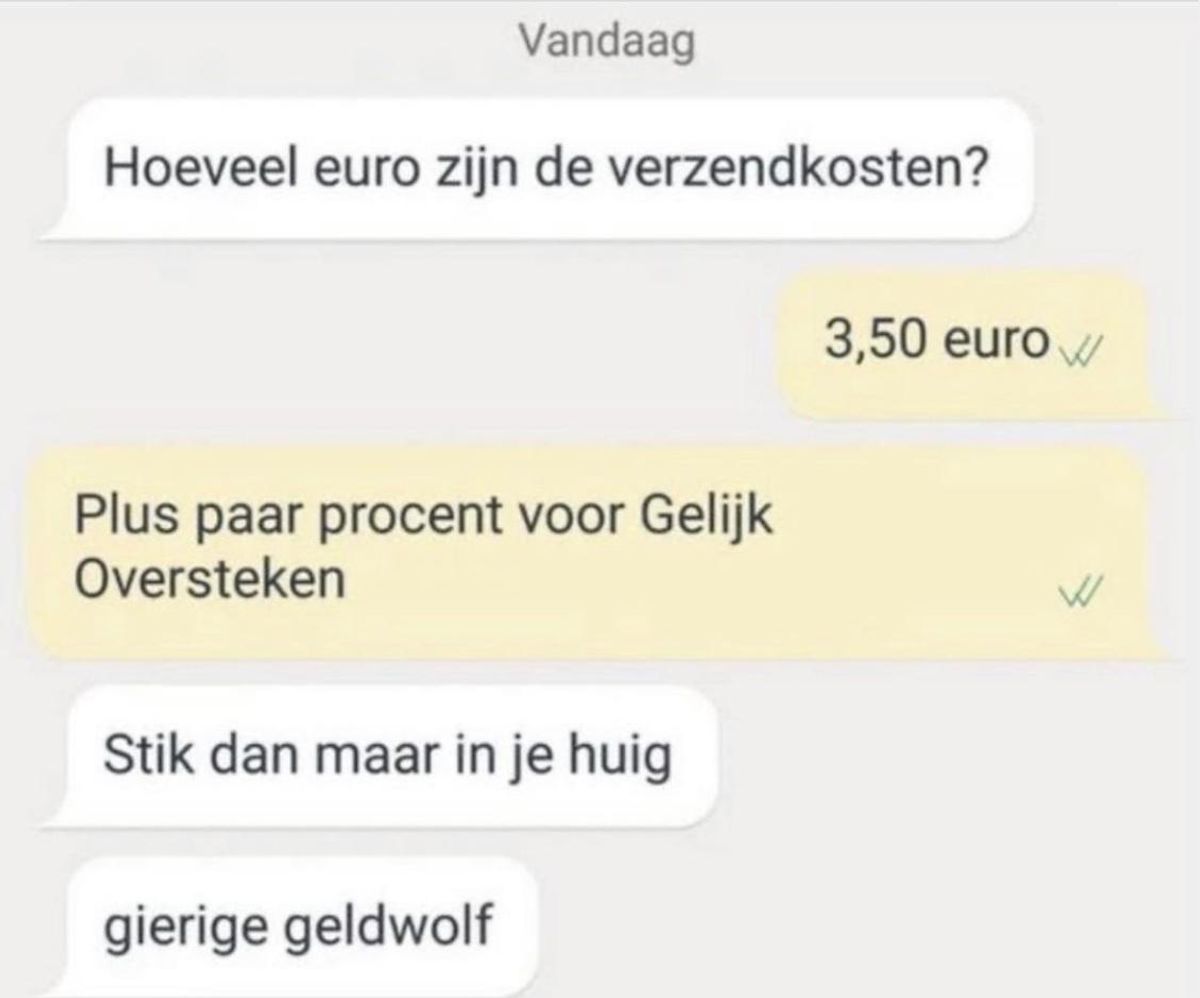Screen dimensions: 1200x998
Task: Click the read receipt ticks on Gelijk Oversteken message
Action: click(1078, 595)
